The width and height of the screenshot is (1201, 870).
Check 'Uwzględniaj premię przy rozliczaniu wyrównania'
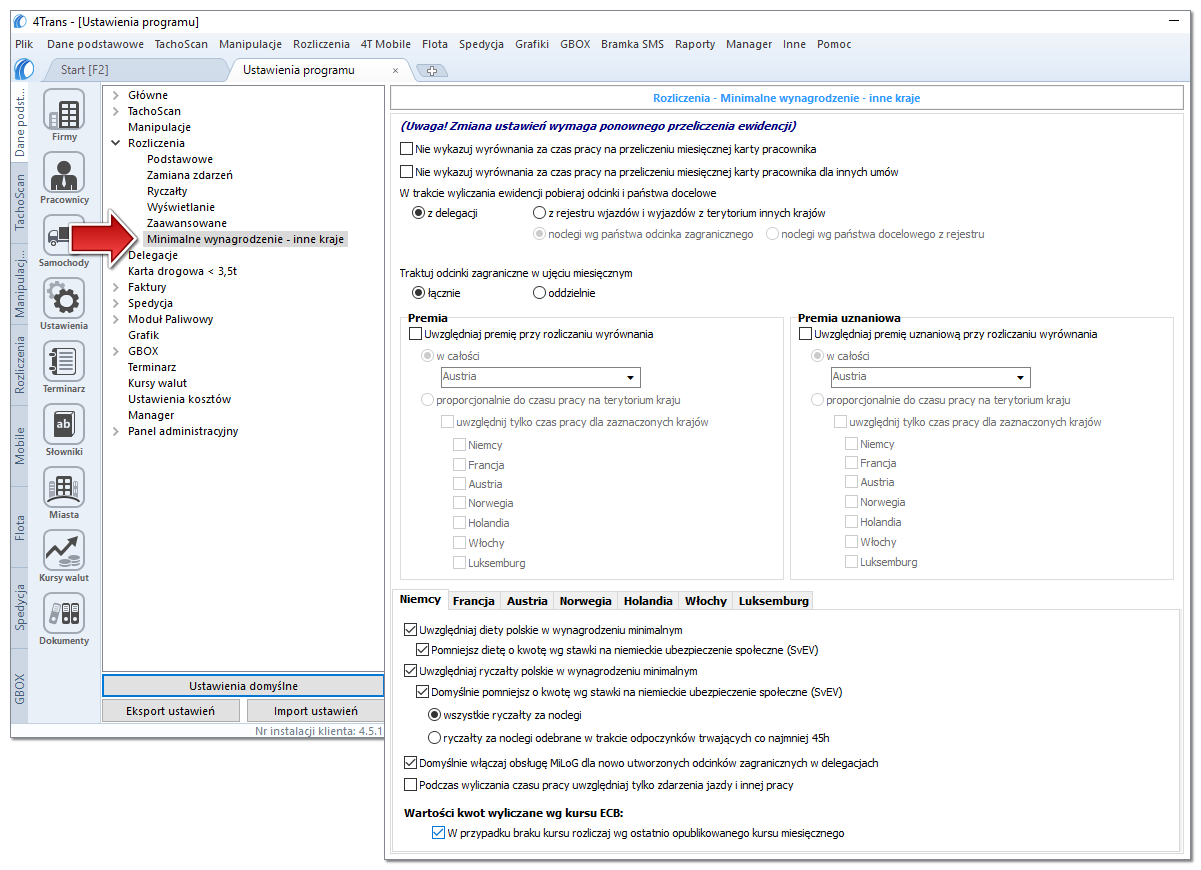[x=415, y=334]
